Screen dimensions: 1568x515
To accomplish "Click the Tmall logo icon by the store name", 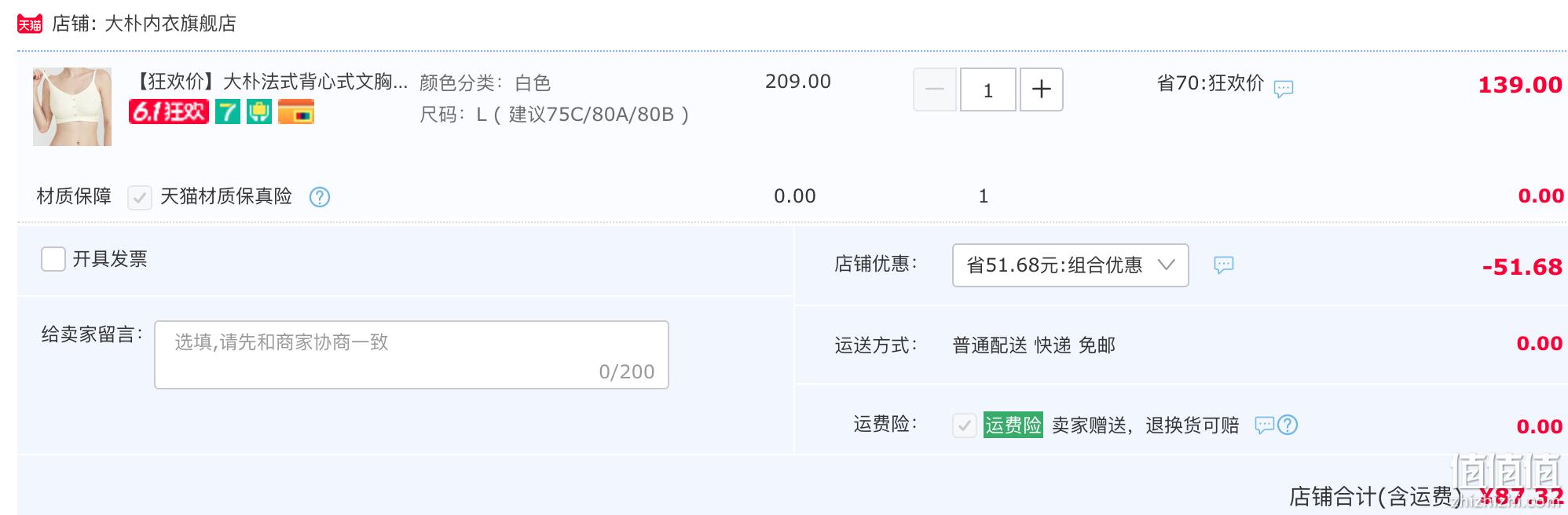I will [x=30, y=24].
